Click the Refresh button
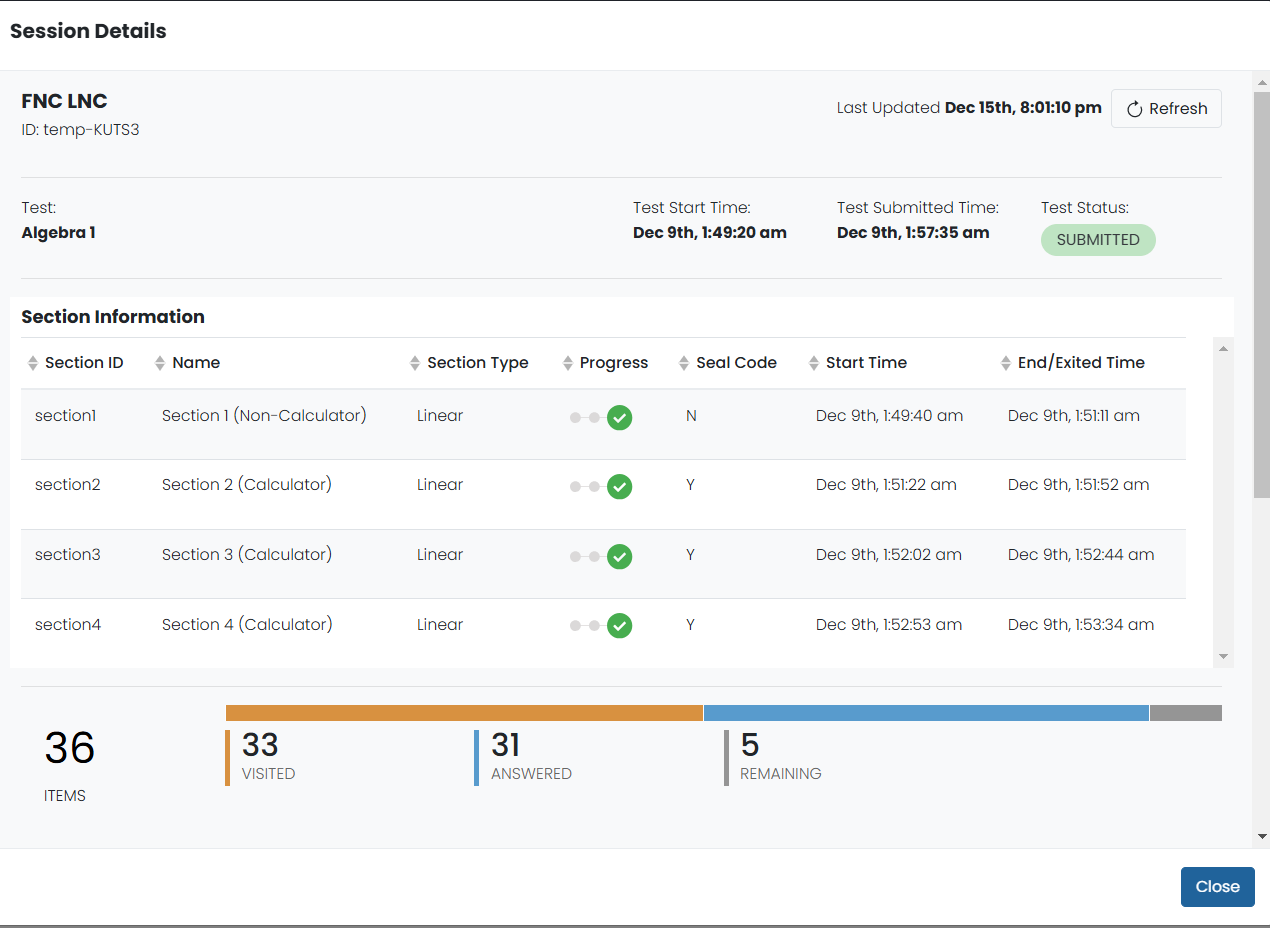The width and height of the screenshot is (1270, 928). click(x=1166, y=109)
